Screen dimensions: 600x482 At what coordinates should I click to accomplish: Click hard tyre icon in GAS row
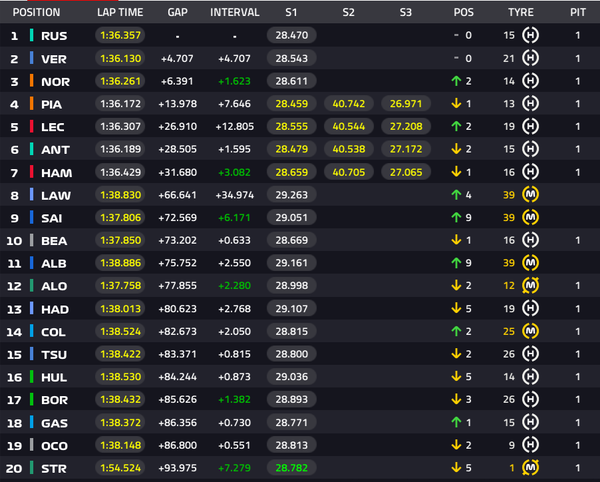[530, 422]
